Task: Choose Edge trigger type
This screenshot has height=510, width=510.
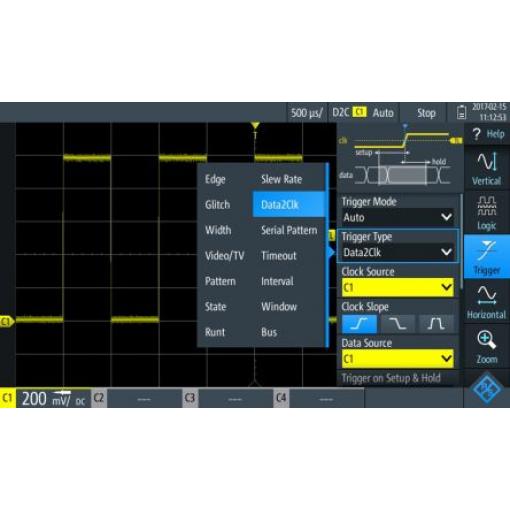Action: click(215, 179)
